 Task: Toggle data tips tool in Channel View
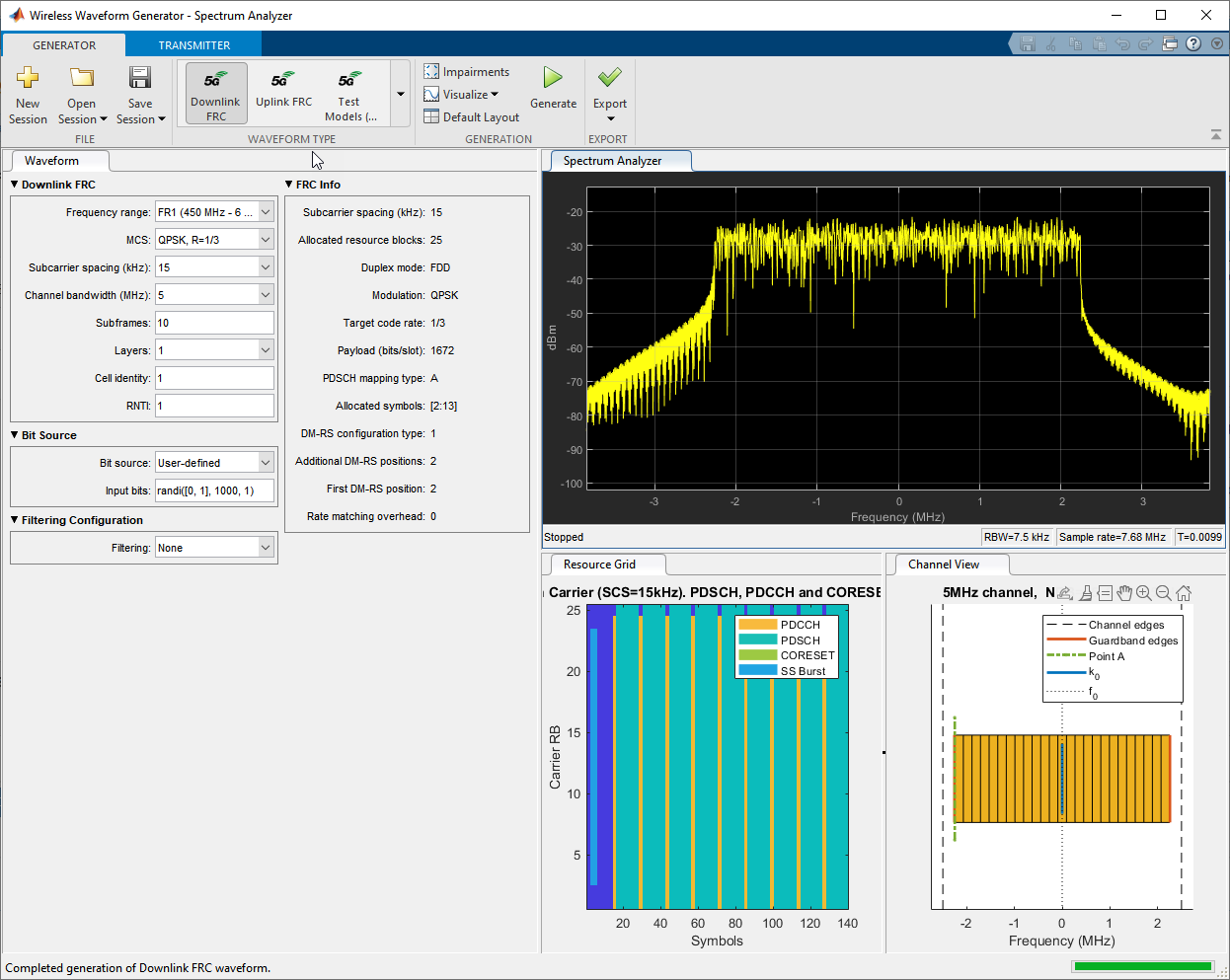point(1105,593)
